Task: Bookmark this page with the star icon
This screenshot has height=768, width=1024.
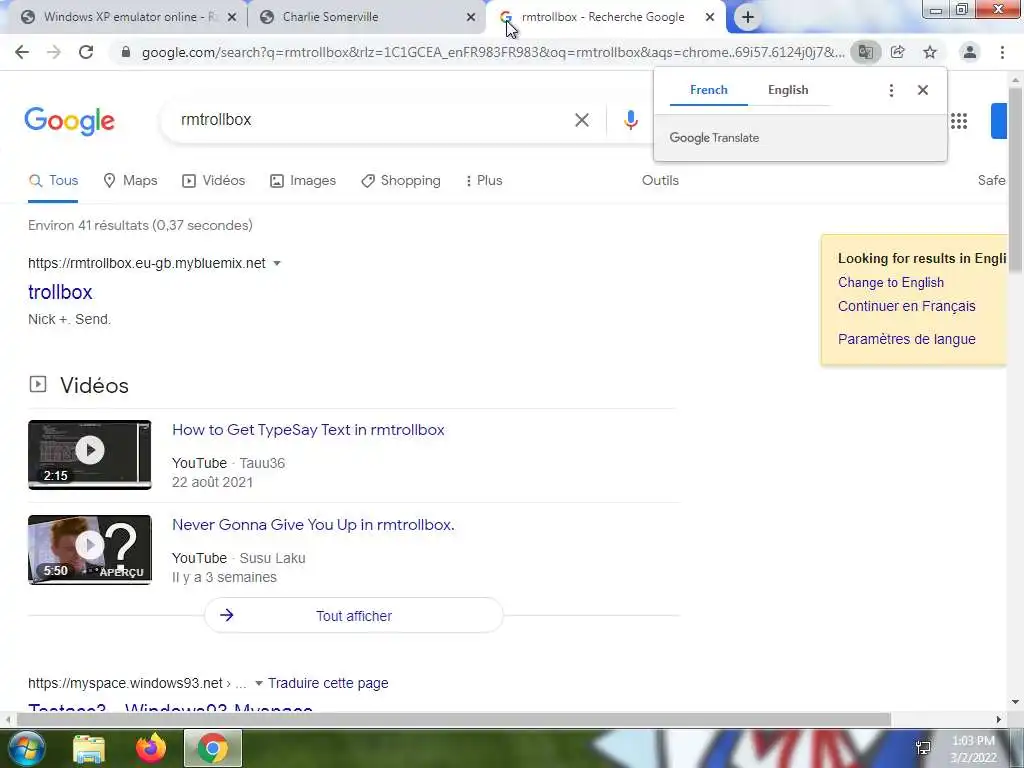Action: [930, 52]
